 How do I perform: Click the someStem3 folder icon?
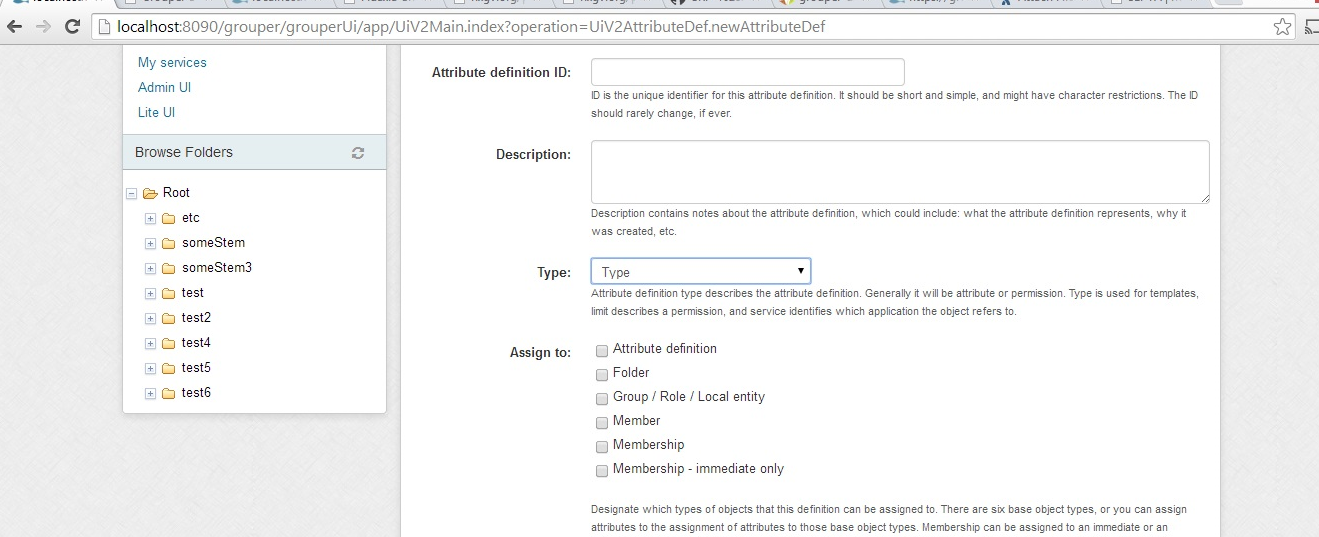[168, 268]
